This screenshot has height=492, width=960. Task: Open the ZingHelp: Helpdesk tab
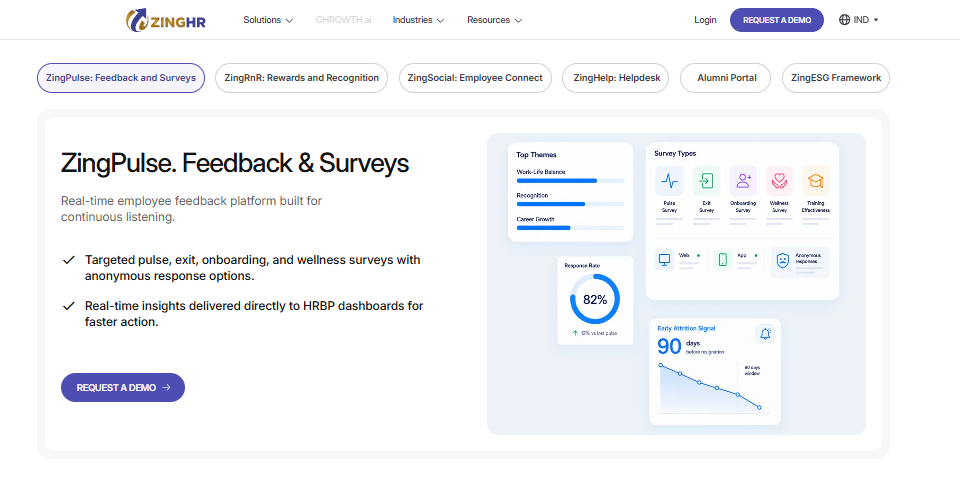(615, 78)
